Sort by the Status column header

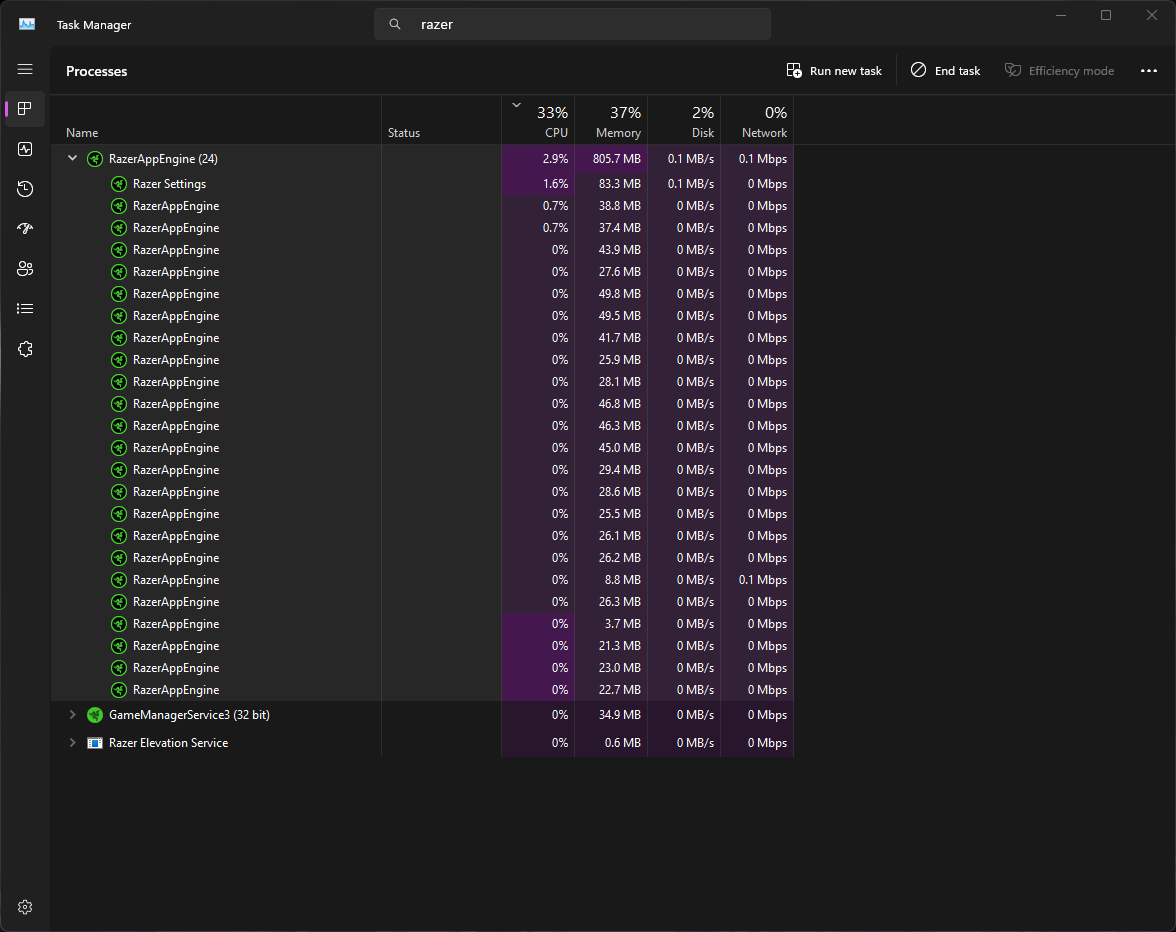click(x=441, y=120)
